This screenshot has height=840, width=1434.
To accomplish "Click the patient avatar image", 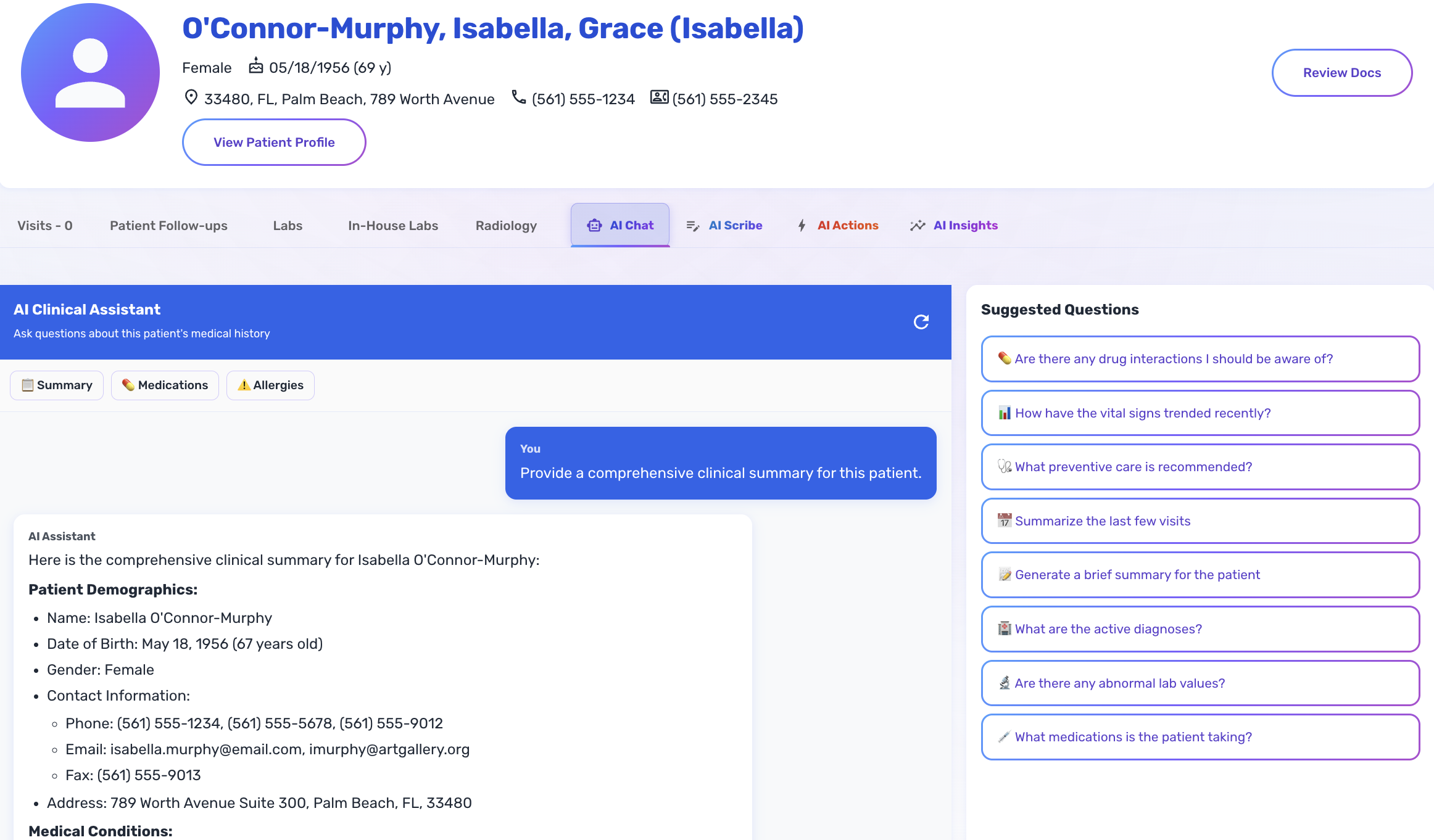I will point(90,73).
